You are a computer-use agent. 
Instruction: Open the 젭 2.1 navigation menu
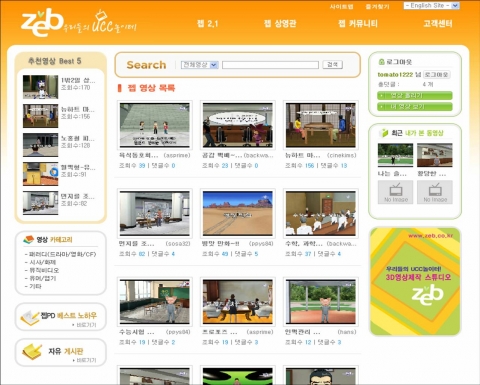pos(208,23)
